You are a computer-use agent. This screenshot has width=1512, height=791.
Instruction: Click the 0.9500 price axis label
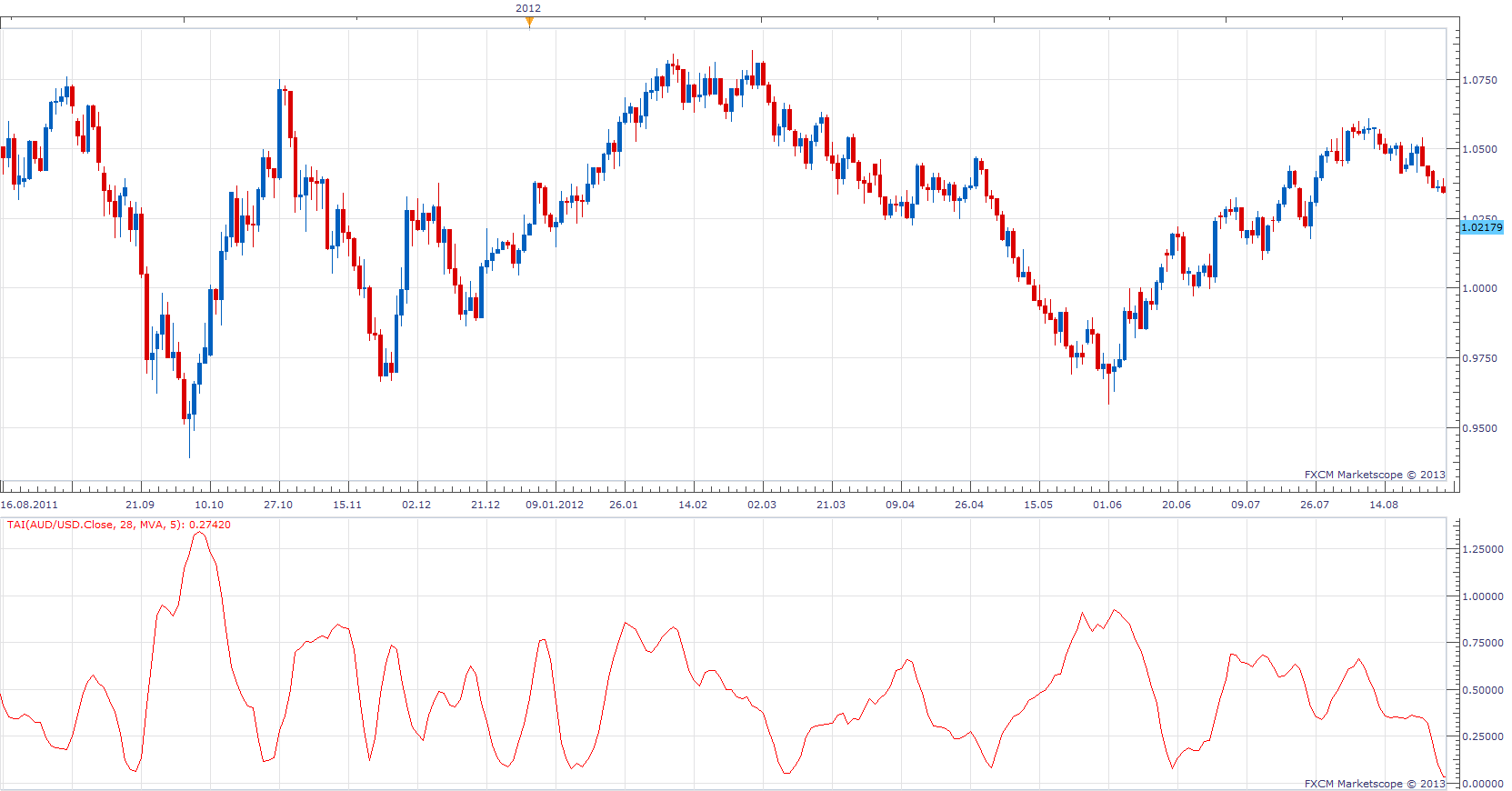click(x=1479, y=428)
